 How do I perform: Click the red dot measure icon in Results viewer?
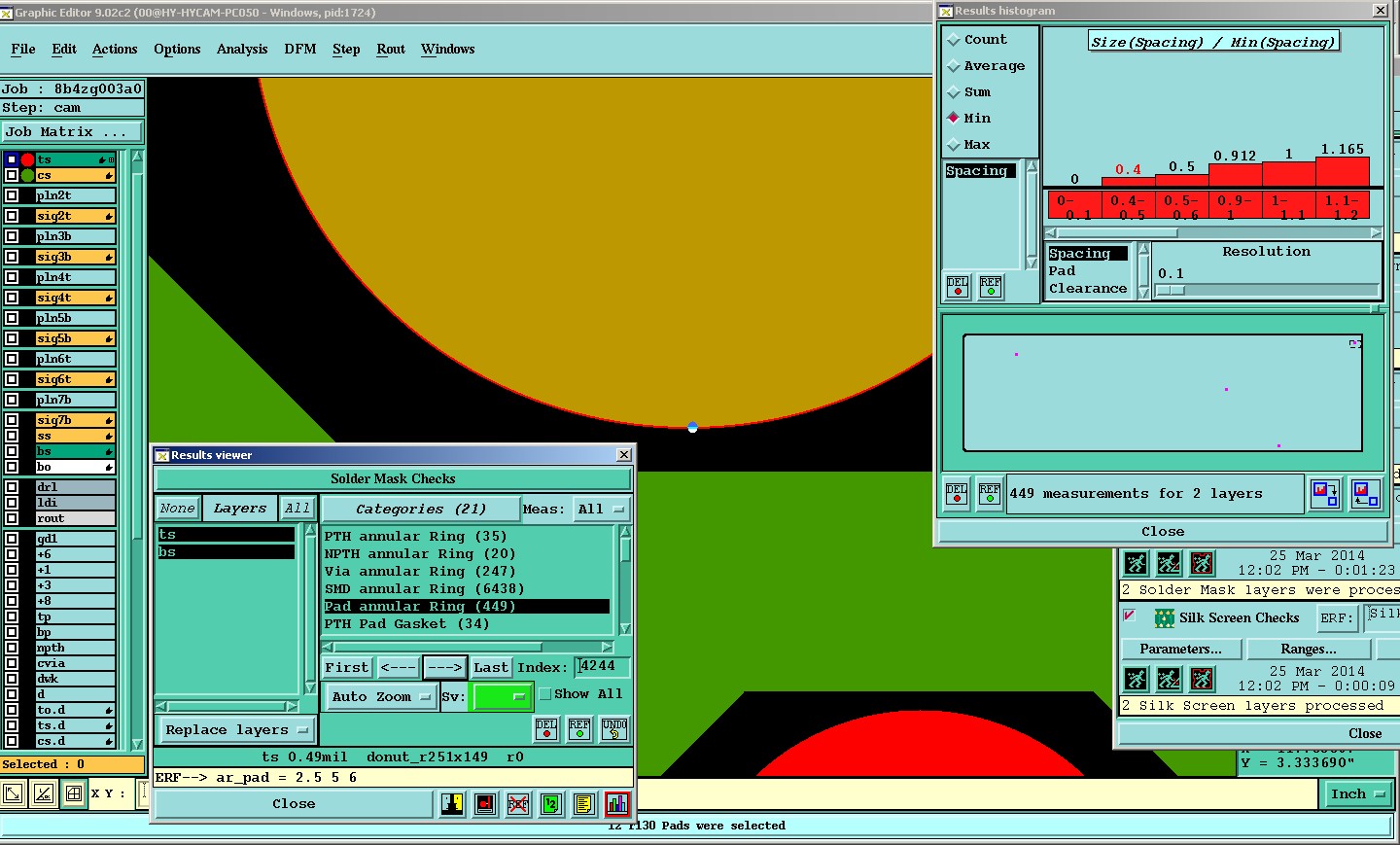(x=485, y=804)
